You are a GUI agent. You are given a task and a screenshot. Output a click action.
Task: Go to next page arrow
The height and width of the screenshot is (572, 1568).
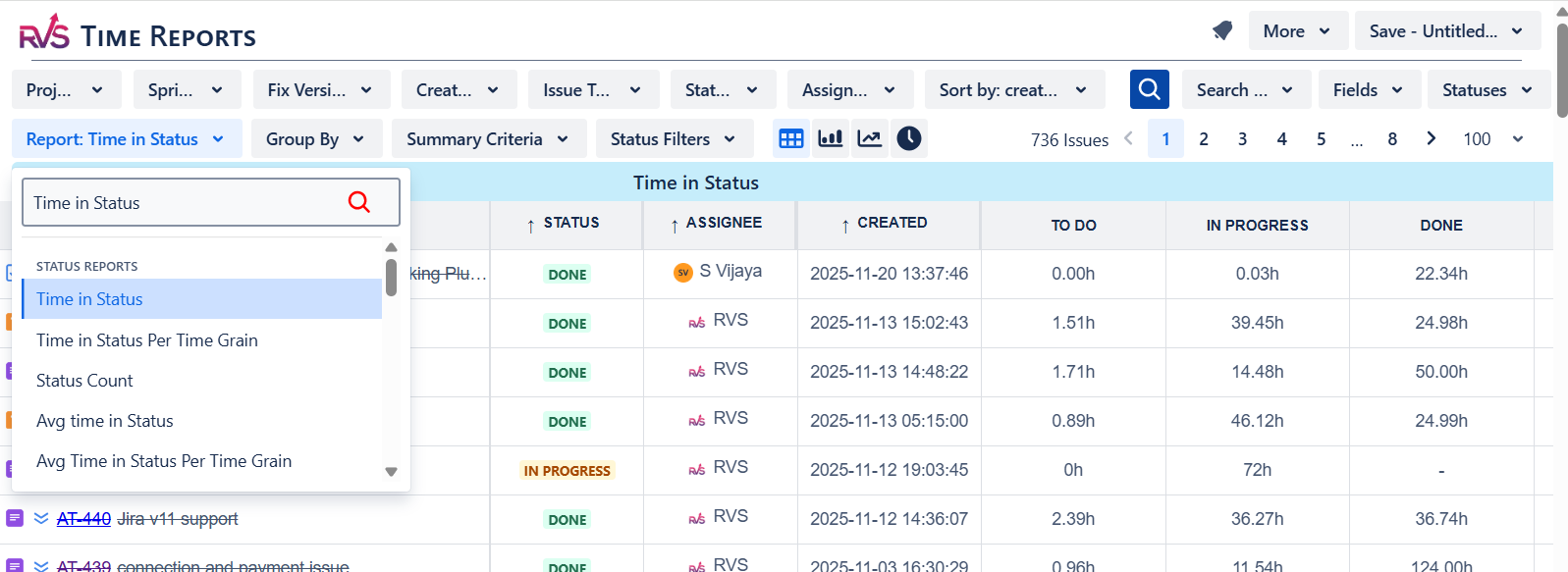click(x=1432, y=138)
